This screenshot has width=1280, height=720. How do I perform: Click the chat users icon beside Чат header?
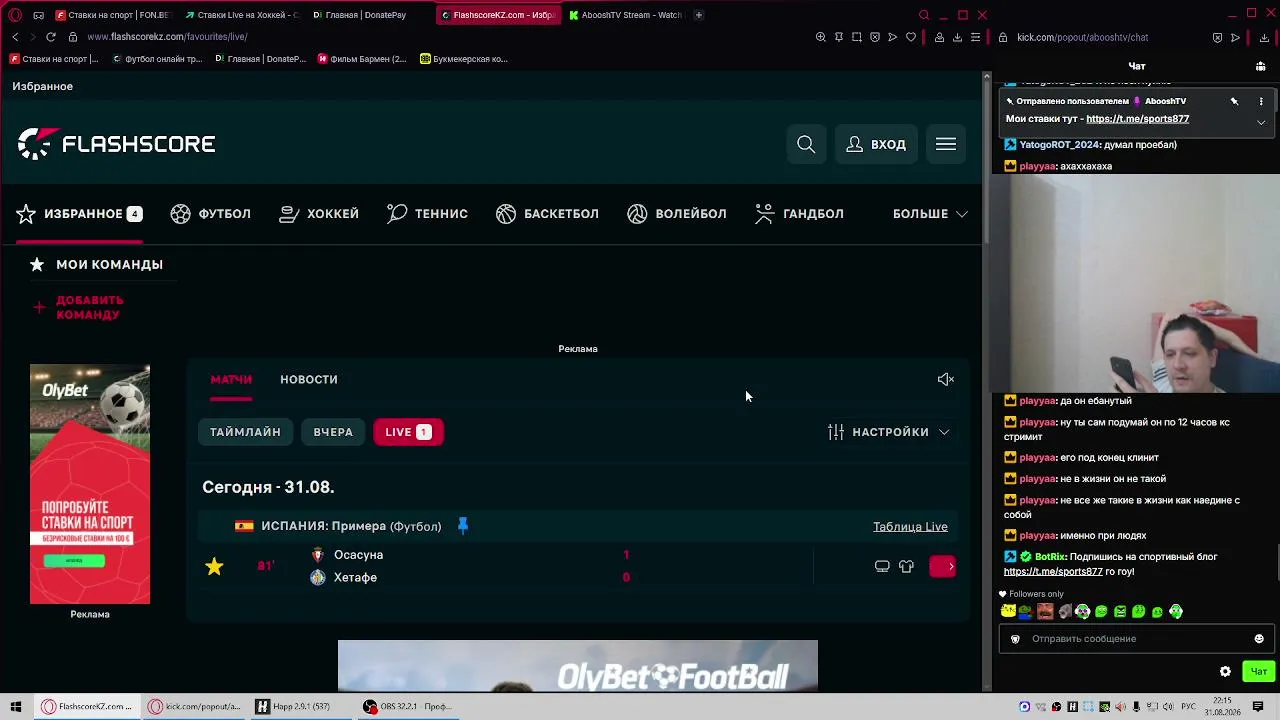coord(1260,66)
